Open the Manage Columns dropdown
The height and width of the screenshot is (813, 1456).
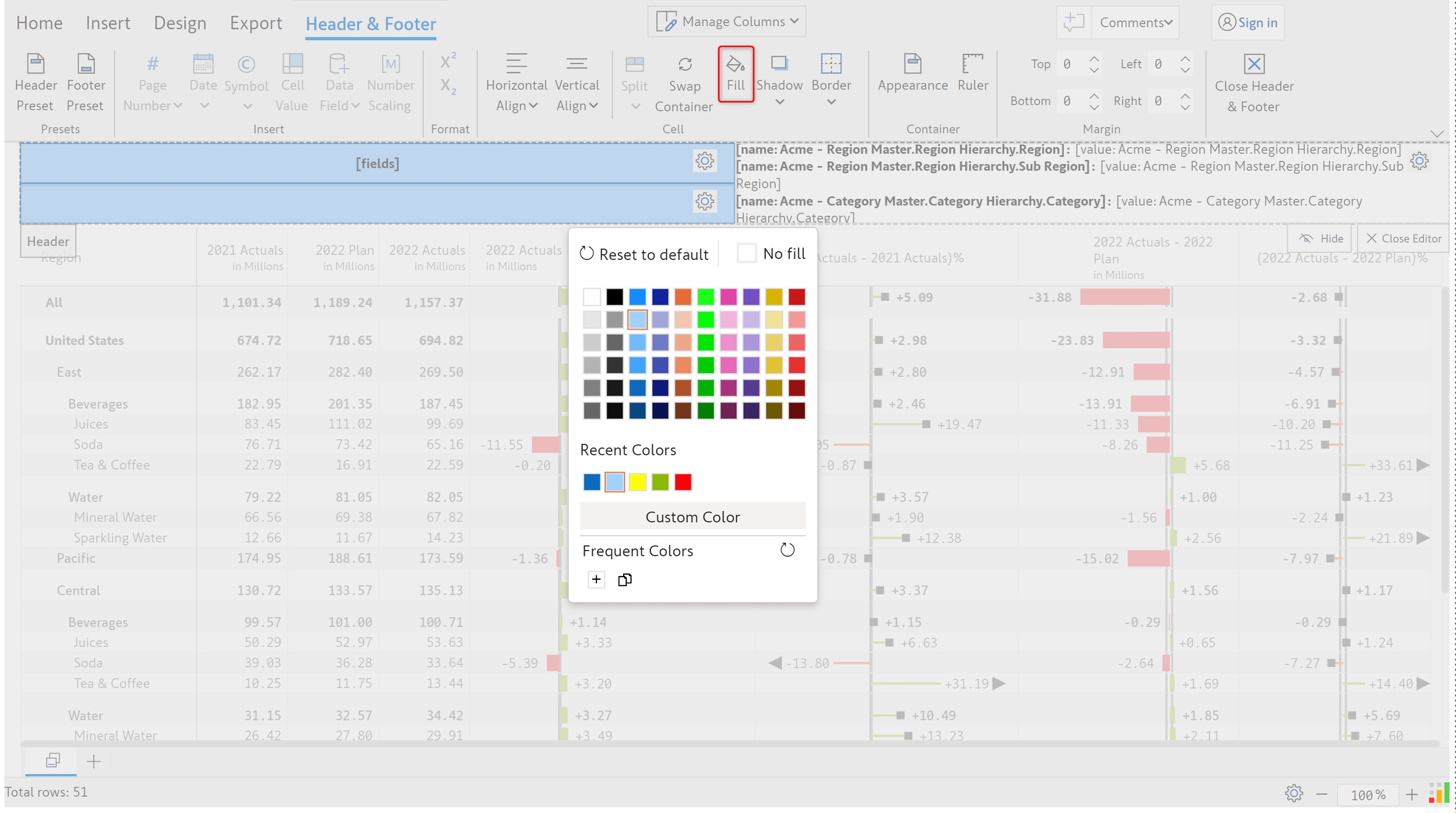point(727,21)
